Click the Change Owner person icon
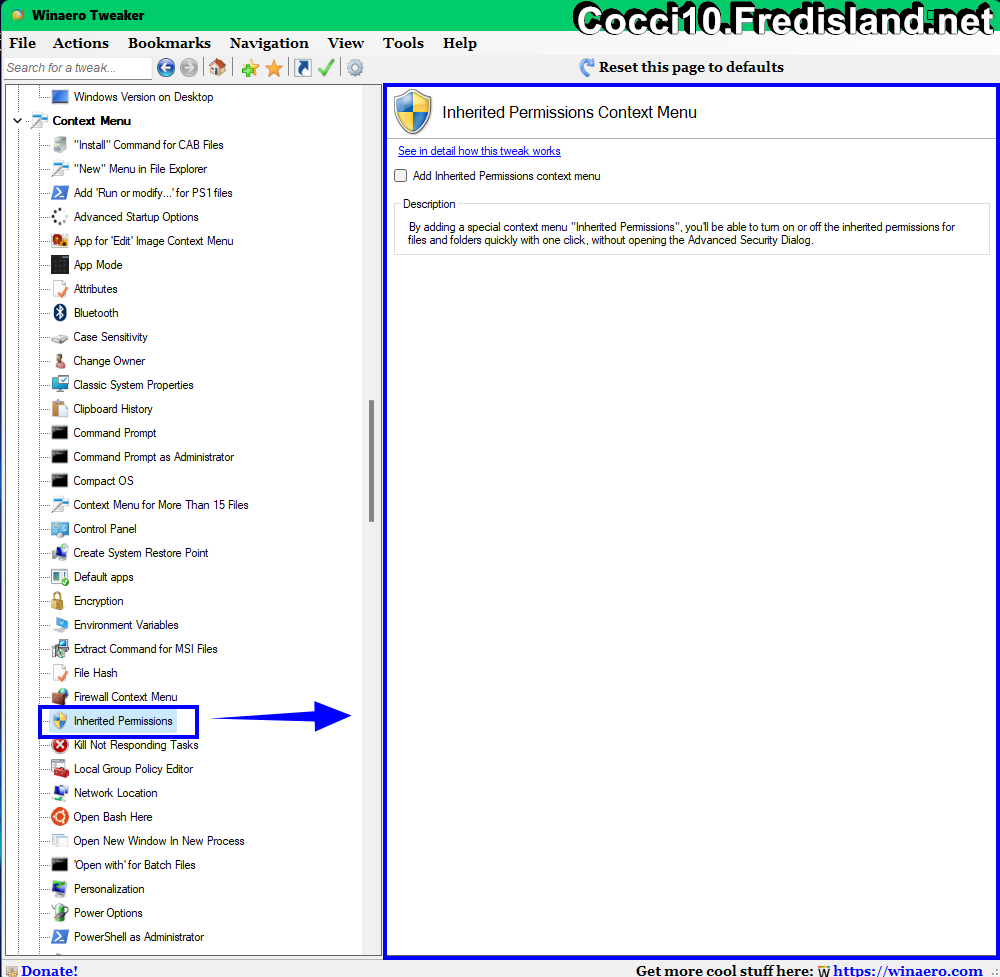The width and height of the screenshot is (1000, 977). (x=60, y=361)
